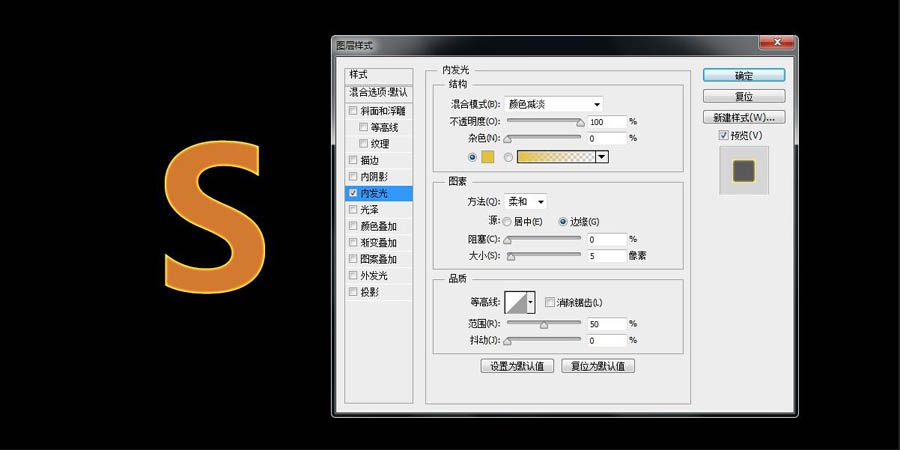This screenshot has width=900, height=450.
Task: Select 混合选项:默认 in the styles list
Action: point(378,92)
